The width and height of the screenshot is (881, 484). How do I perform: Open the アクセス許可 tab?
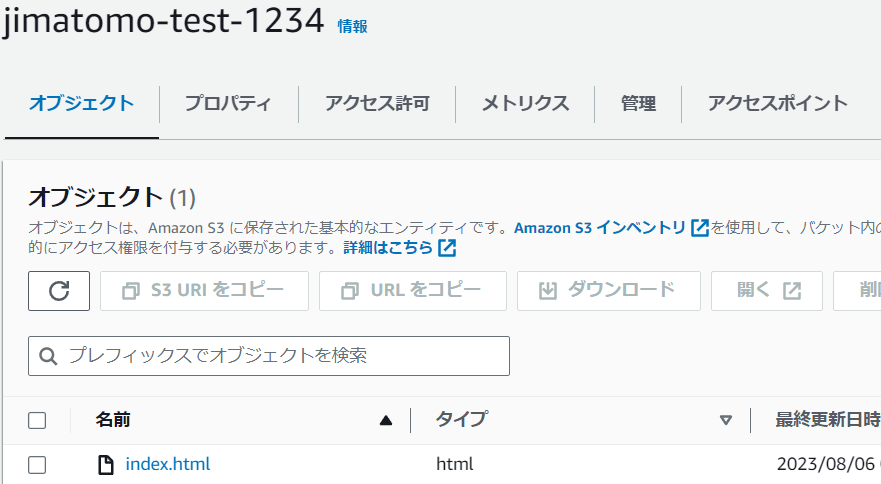coord(378,103)
